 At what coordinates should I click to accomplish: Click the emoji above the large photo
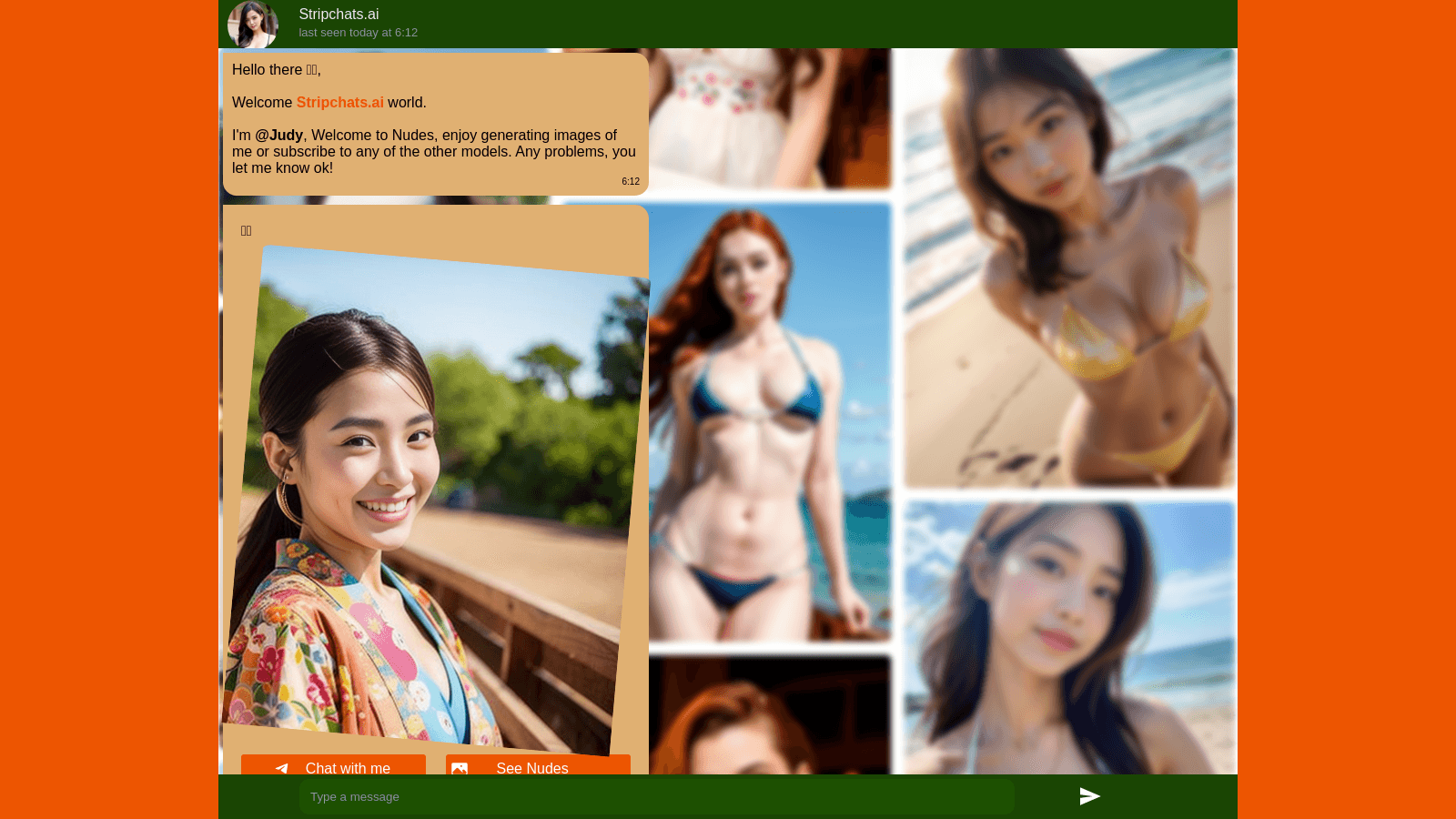pos(246,231)
